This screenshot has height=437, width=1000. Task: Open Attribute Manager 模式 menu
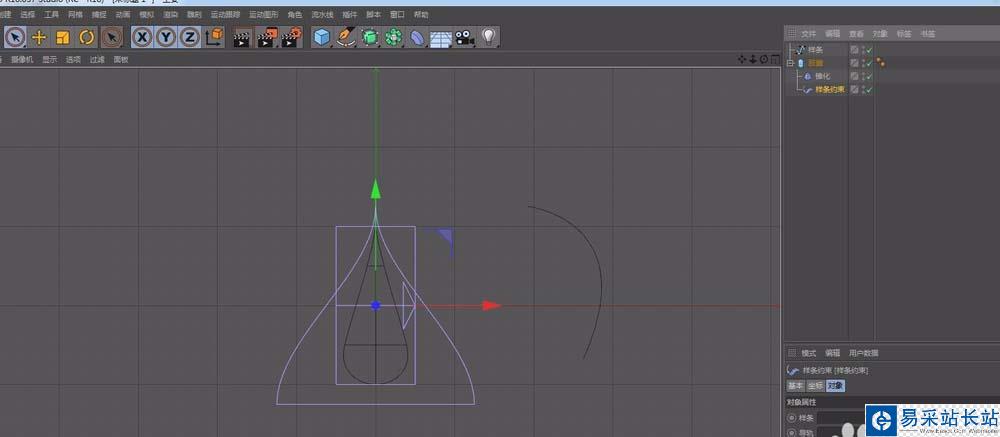click(x=809, y=353)
